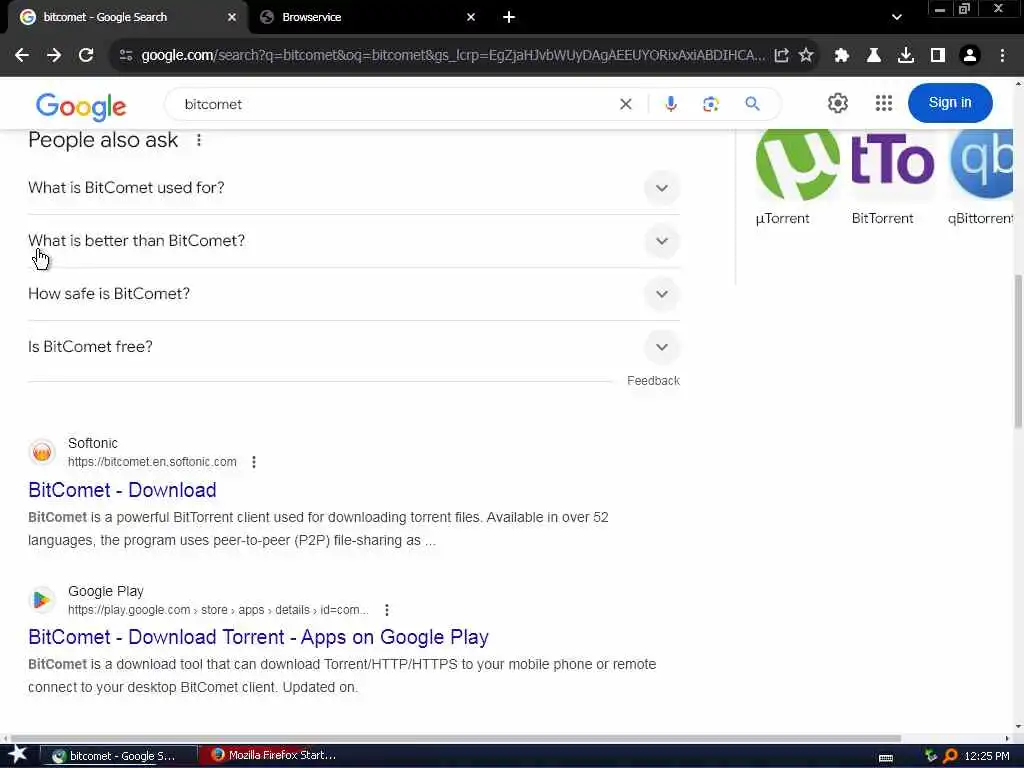Click the play.google.com breadcrumb URL
Image resolution: width=1024 pixels, height=768 pixels.
click(x=218, y=610)
